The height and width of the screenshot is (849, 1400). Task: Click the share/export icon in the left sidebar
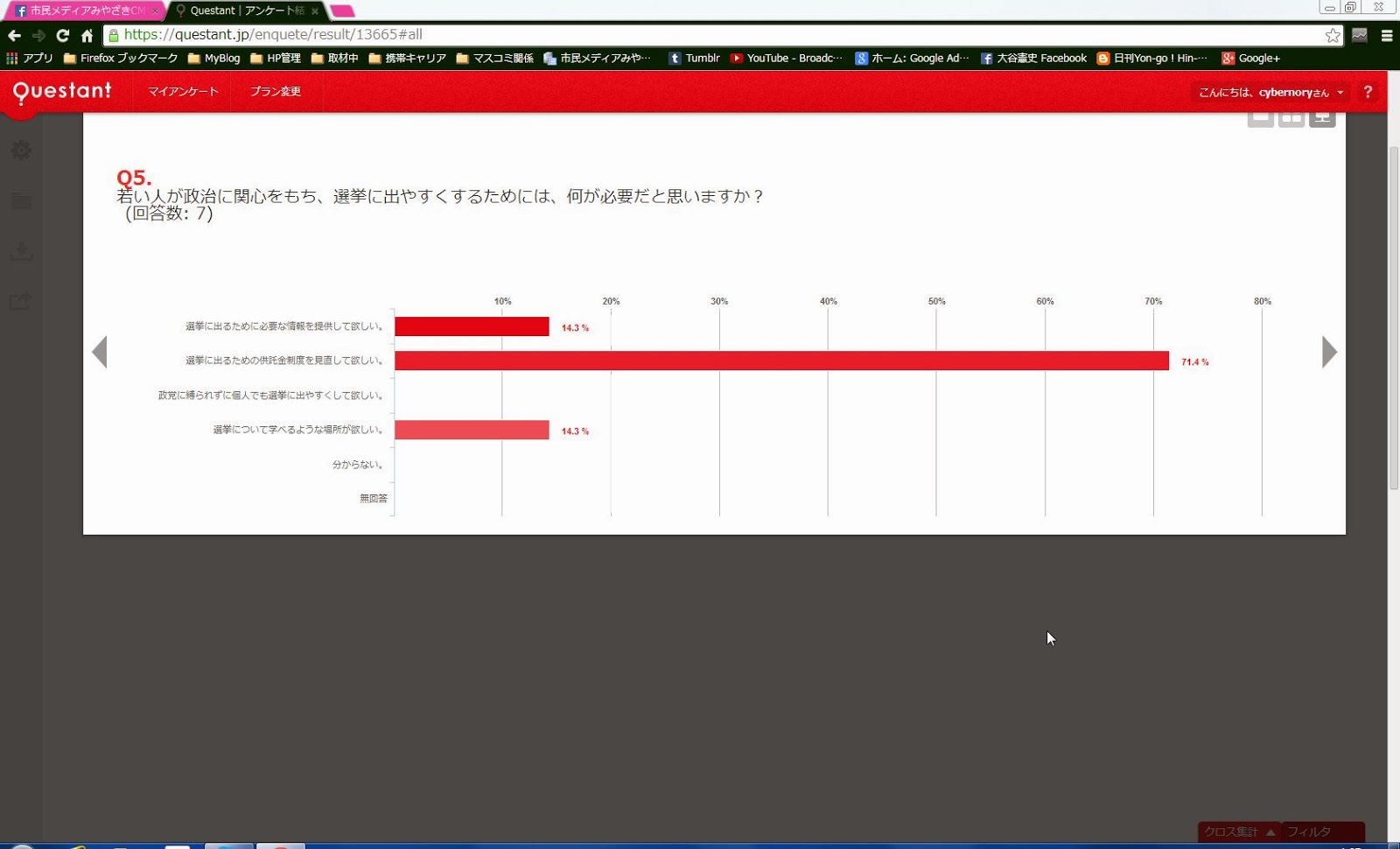[x=21, y=301]
